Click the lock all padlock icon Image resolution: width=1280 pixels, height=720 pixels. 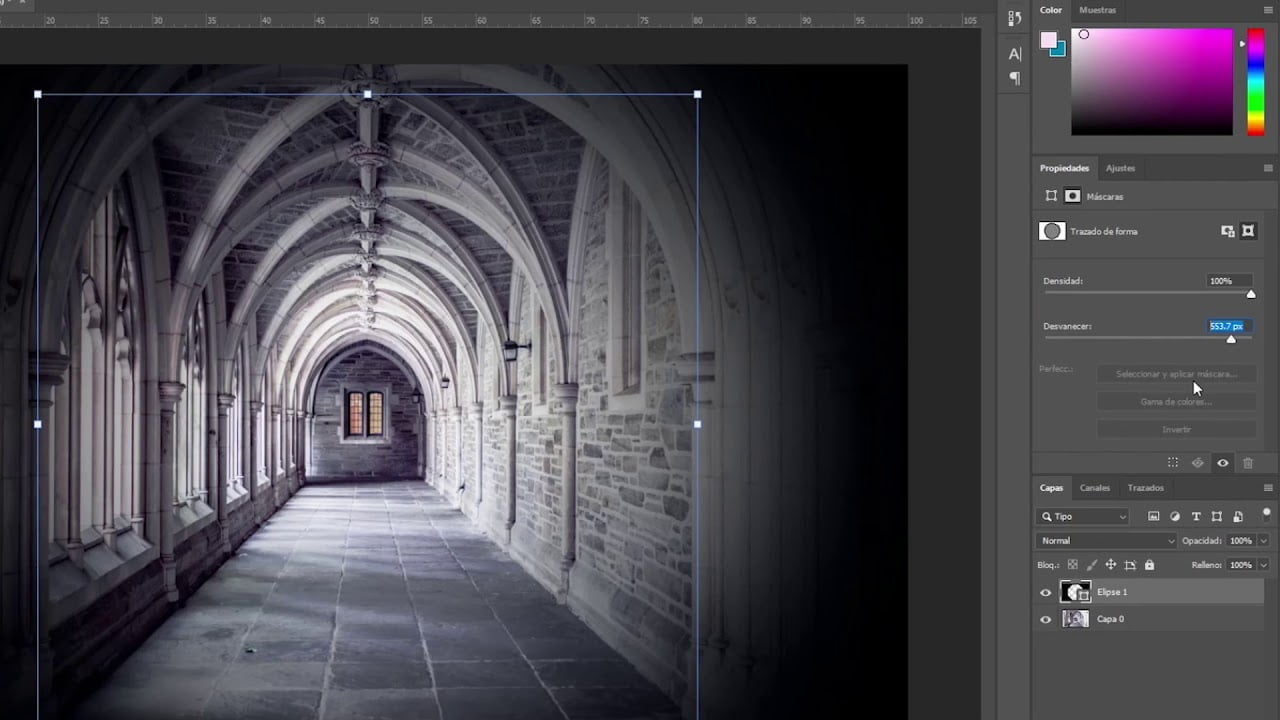pos(1149,565)
